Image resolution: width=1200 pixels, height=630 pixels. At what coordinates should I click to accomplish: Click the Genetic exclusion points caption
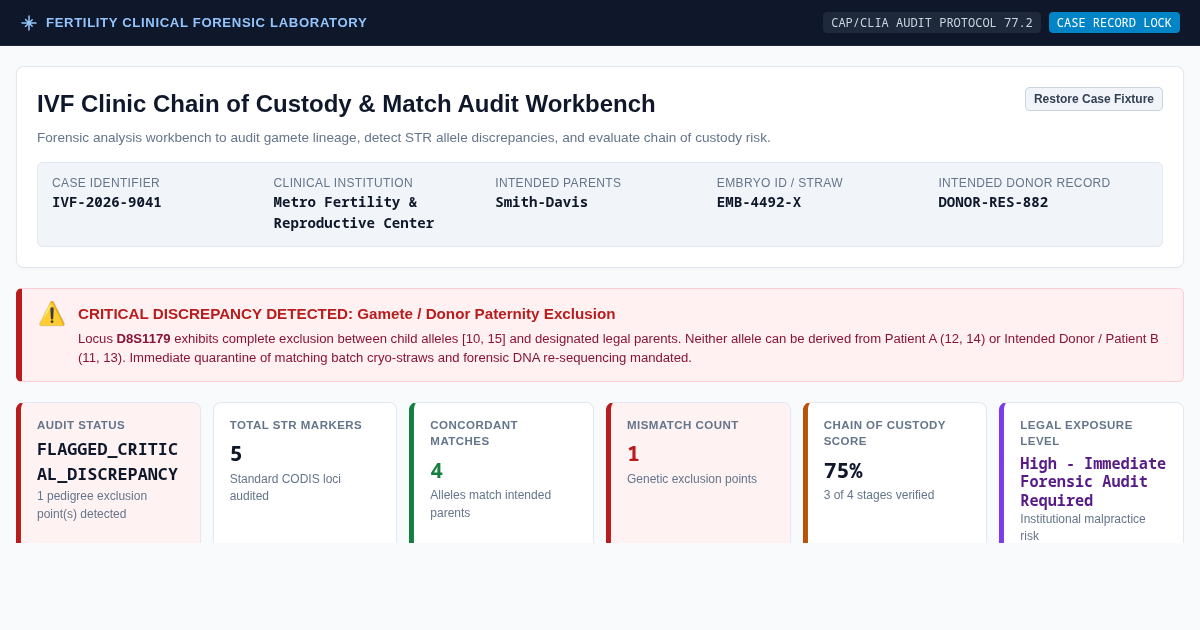[692, 479]
